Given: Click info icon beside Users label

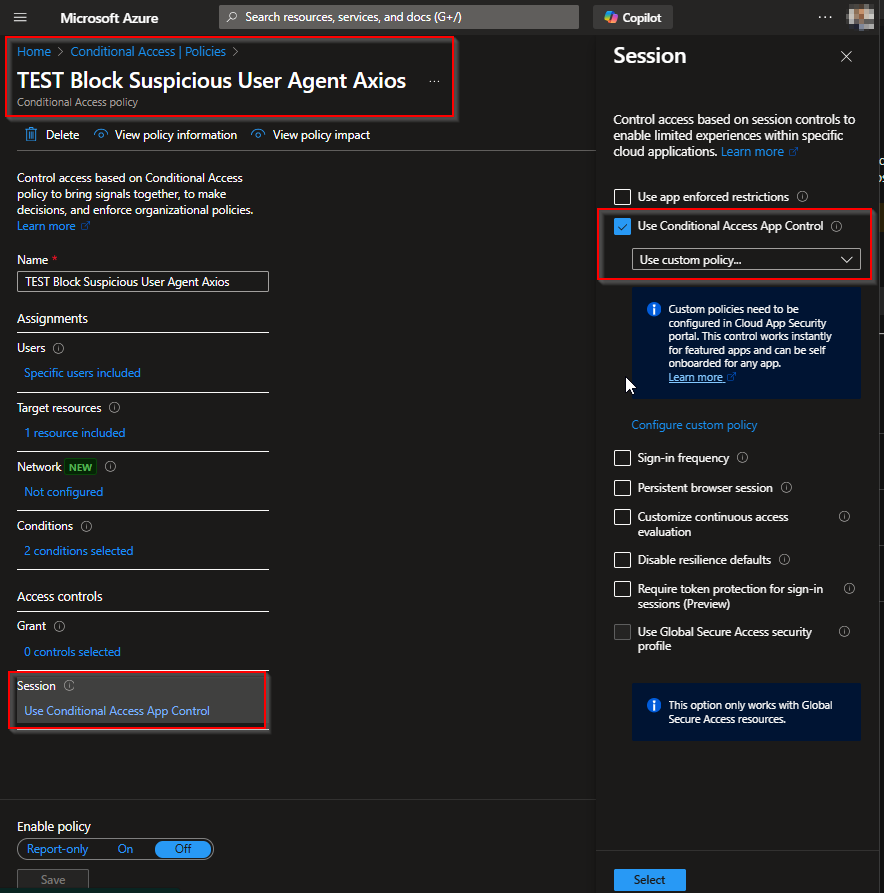Looking at the screenshot, I should click(58, 349).
